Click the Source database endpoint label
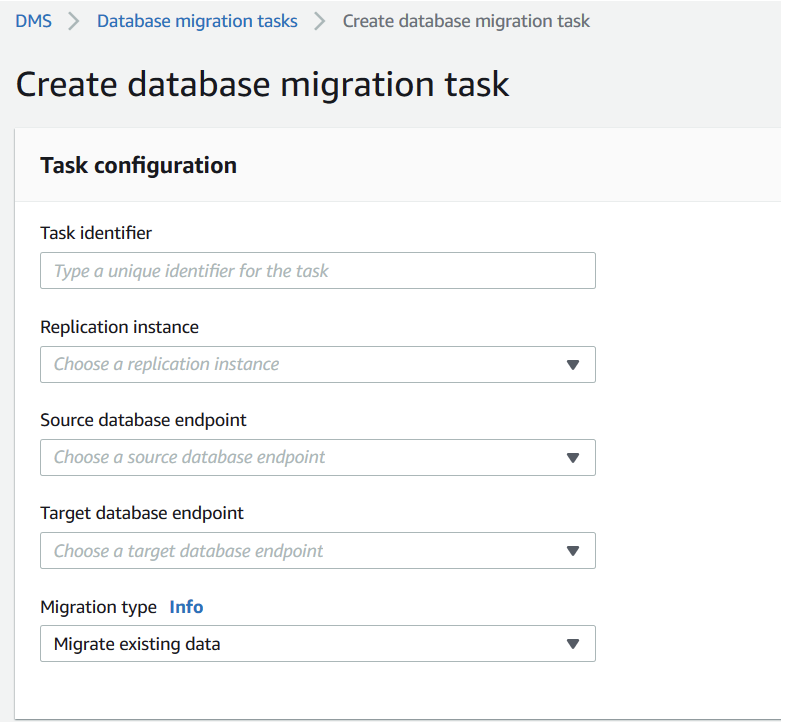The height and width of the screenshot is (722, 801). [143, 420]
